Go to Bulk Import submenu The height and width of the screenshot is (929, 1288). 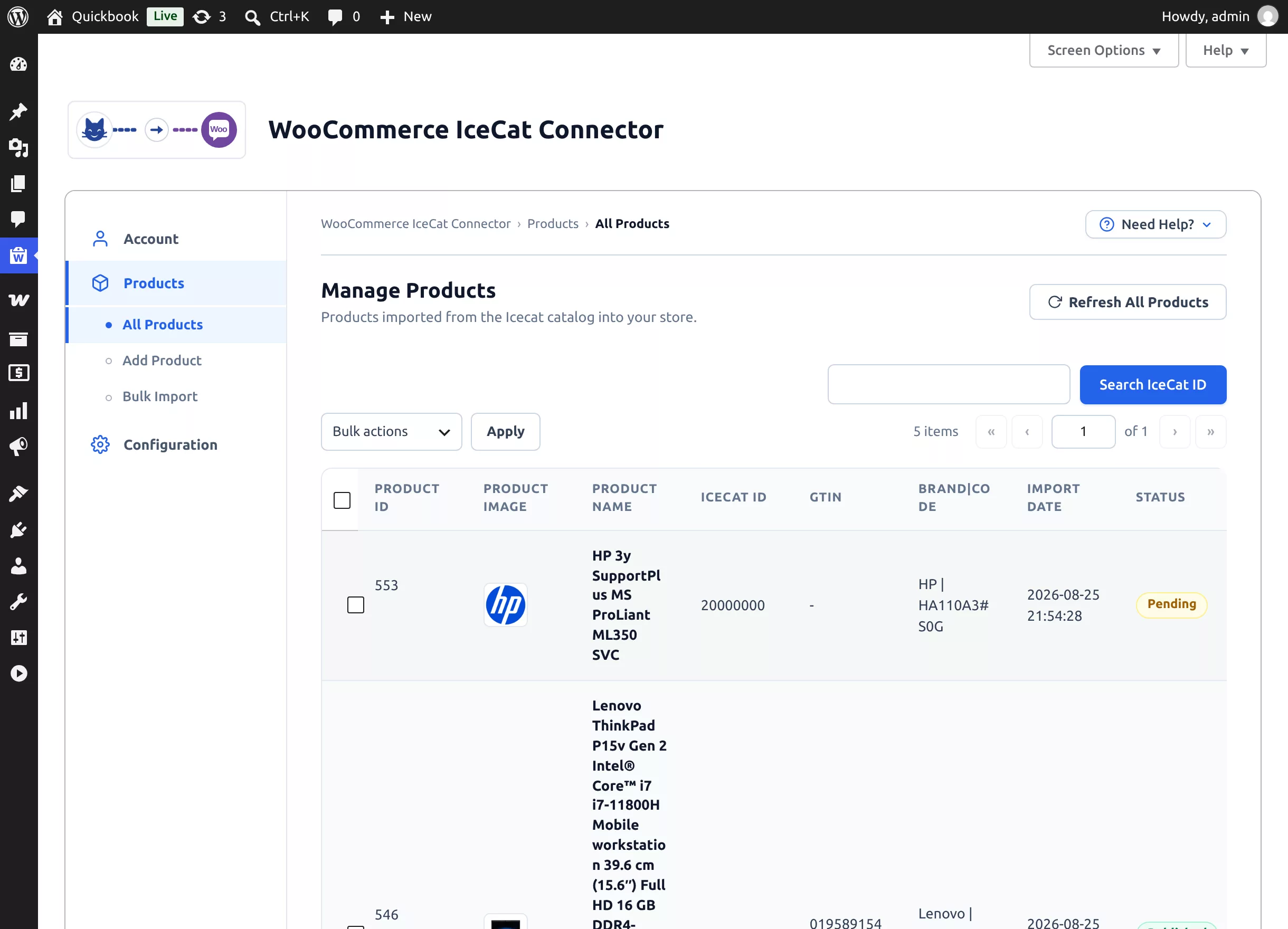click(160, 396)
